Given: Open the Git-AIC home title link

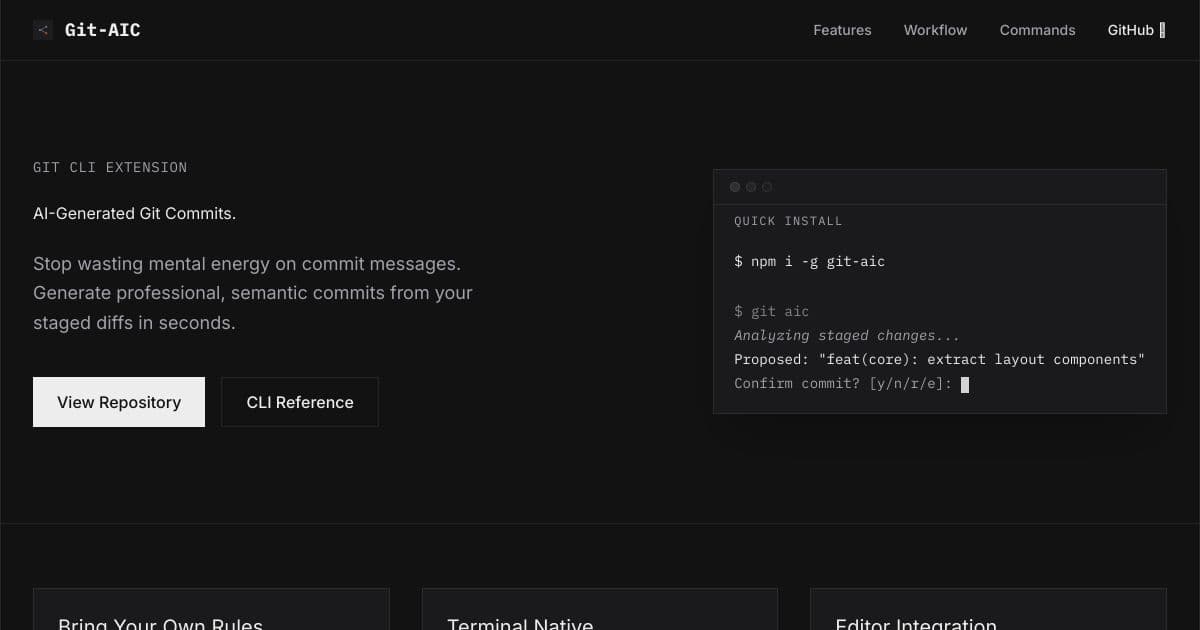Looking at the screenshot, I should [102, 30].
